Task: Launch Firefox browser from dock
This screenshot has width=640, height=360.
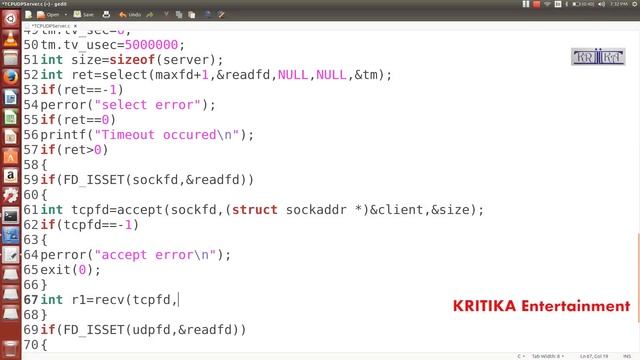Action: pos(11,77)
